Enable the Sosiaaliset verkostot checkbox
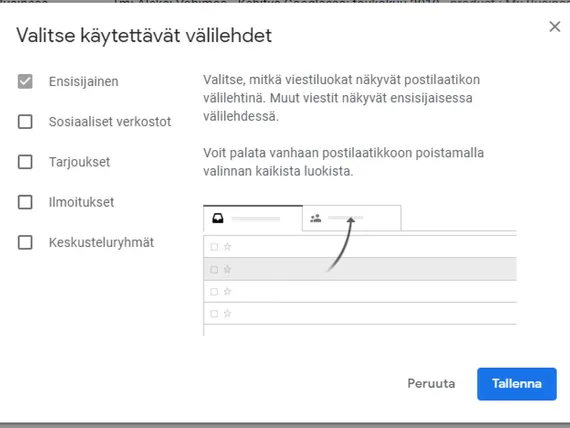Viewport: 570px width, 428px height. [x=25, y=121]
